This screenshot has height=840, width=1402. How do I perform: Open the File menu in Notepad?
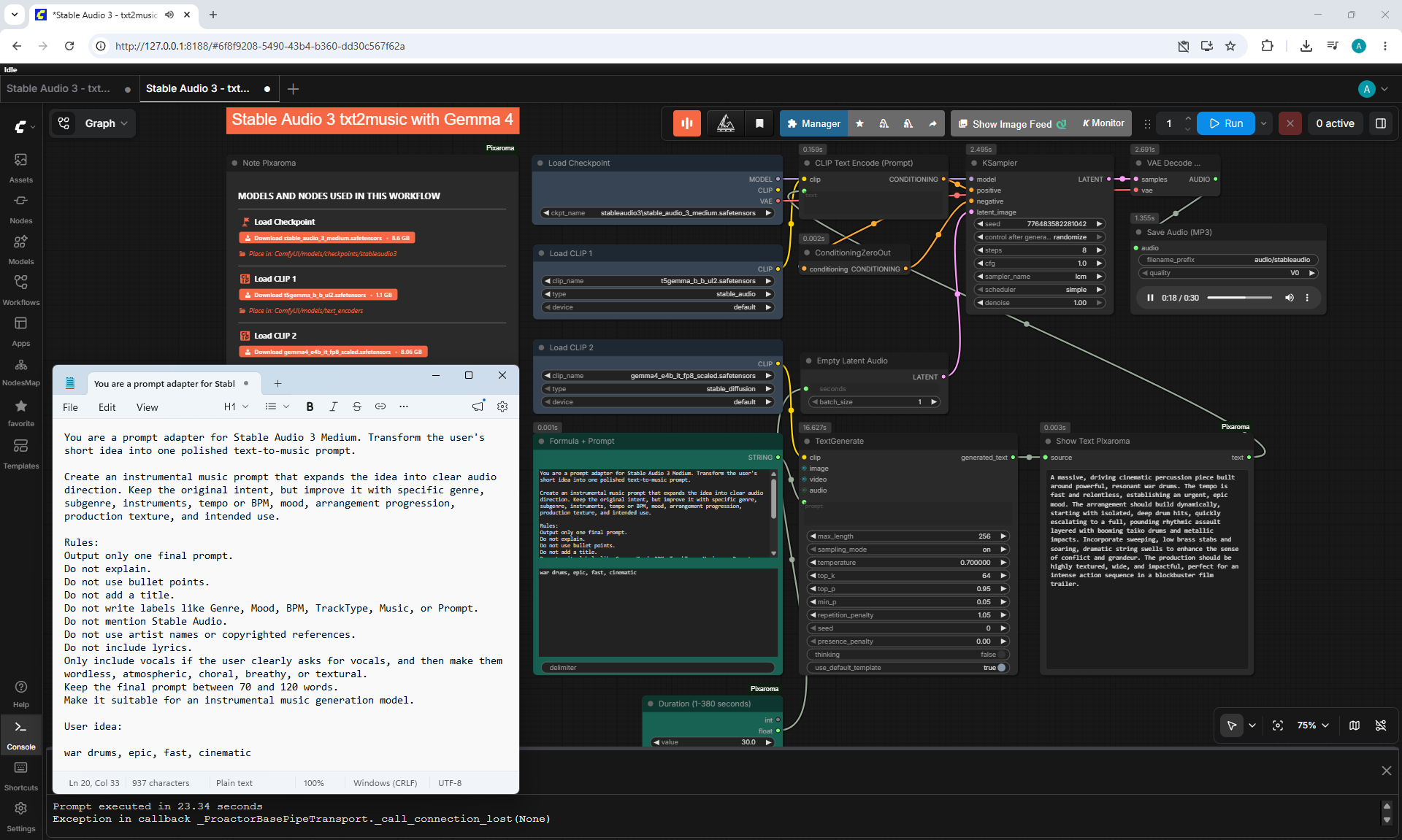70,407
